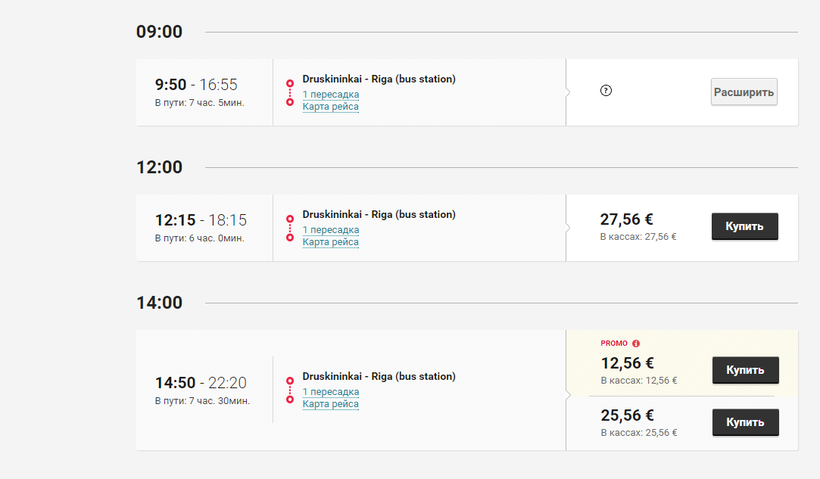Select the 14:50 - 22:20 departure time
The height and width of the screenshot is (479, 820).
200,383
